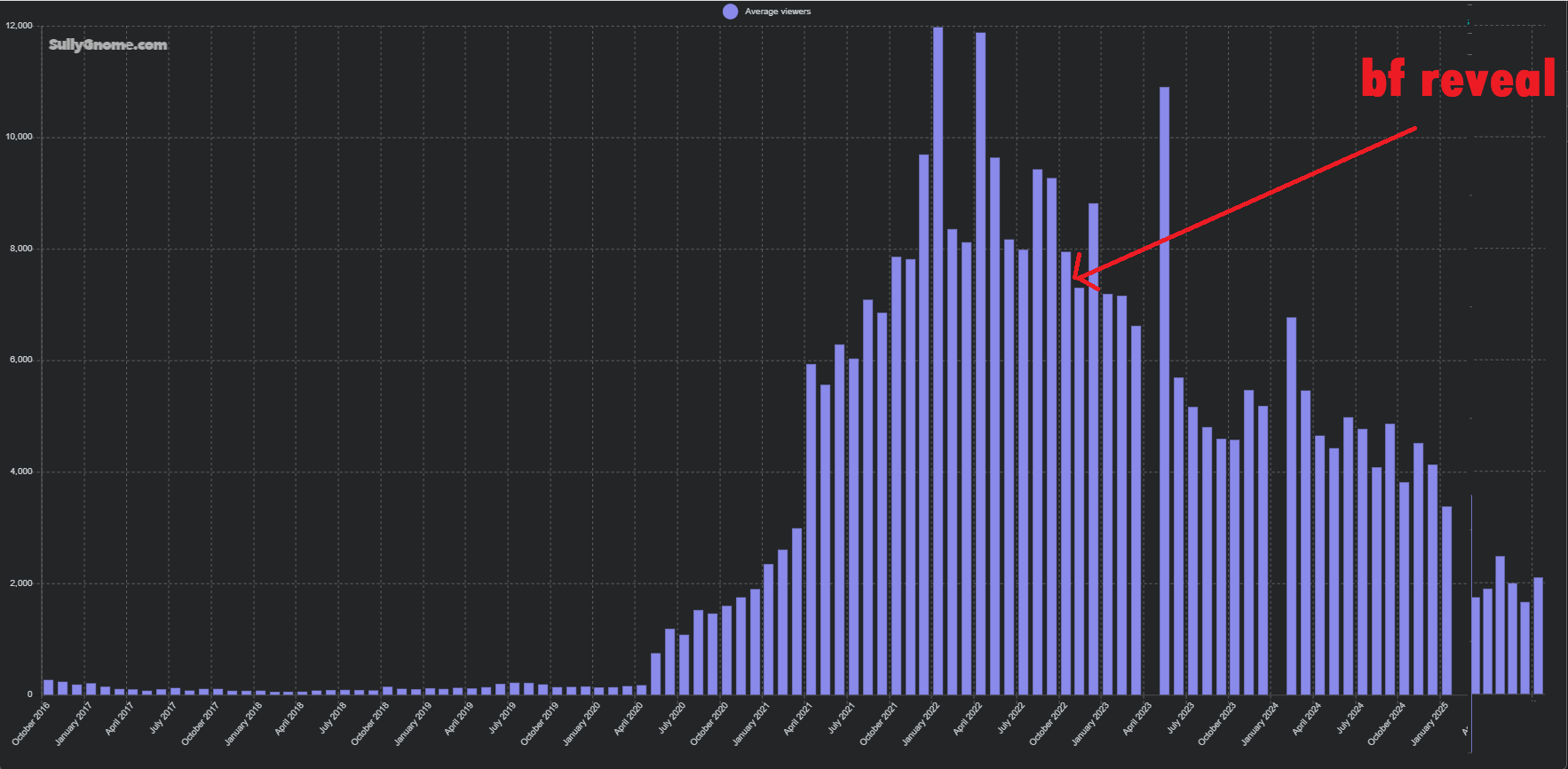Select the July 2020 average viewers bar
This screenshot has width=1568, height=769.
(684, 664)
